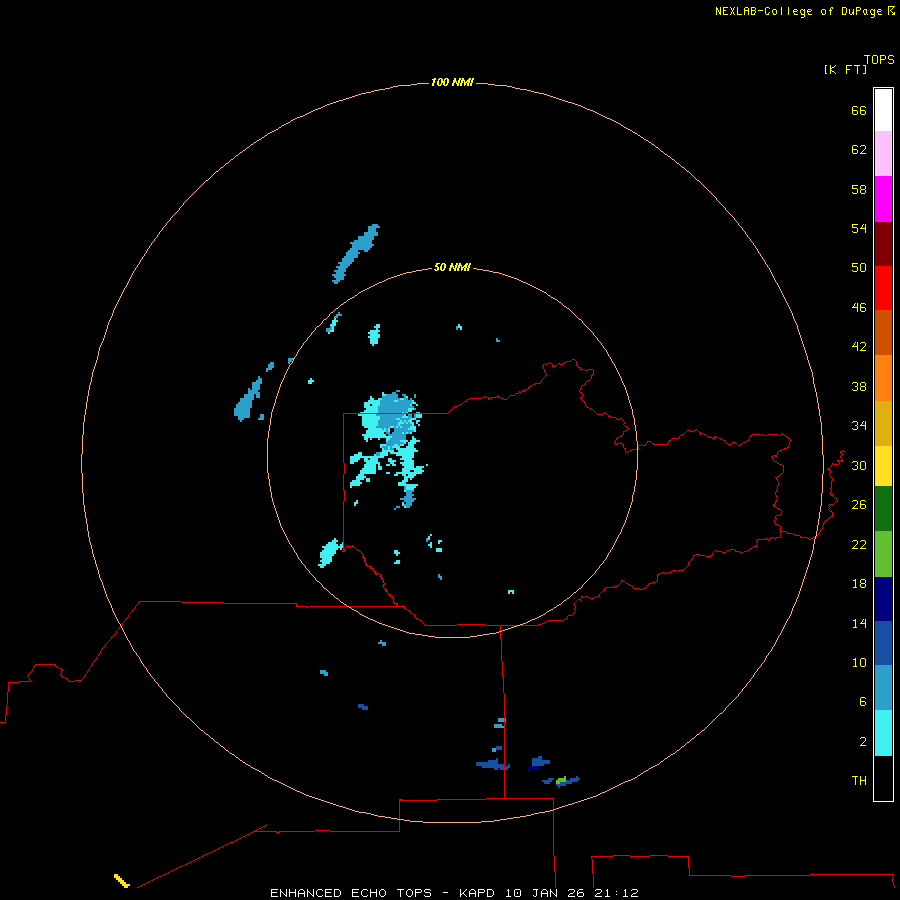Screen dimensions: 900x900
Task: Click the "26" legend value
Action: [x=859, y=505]
